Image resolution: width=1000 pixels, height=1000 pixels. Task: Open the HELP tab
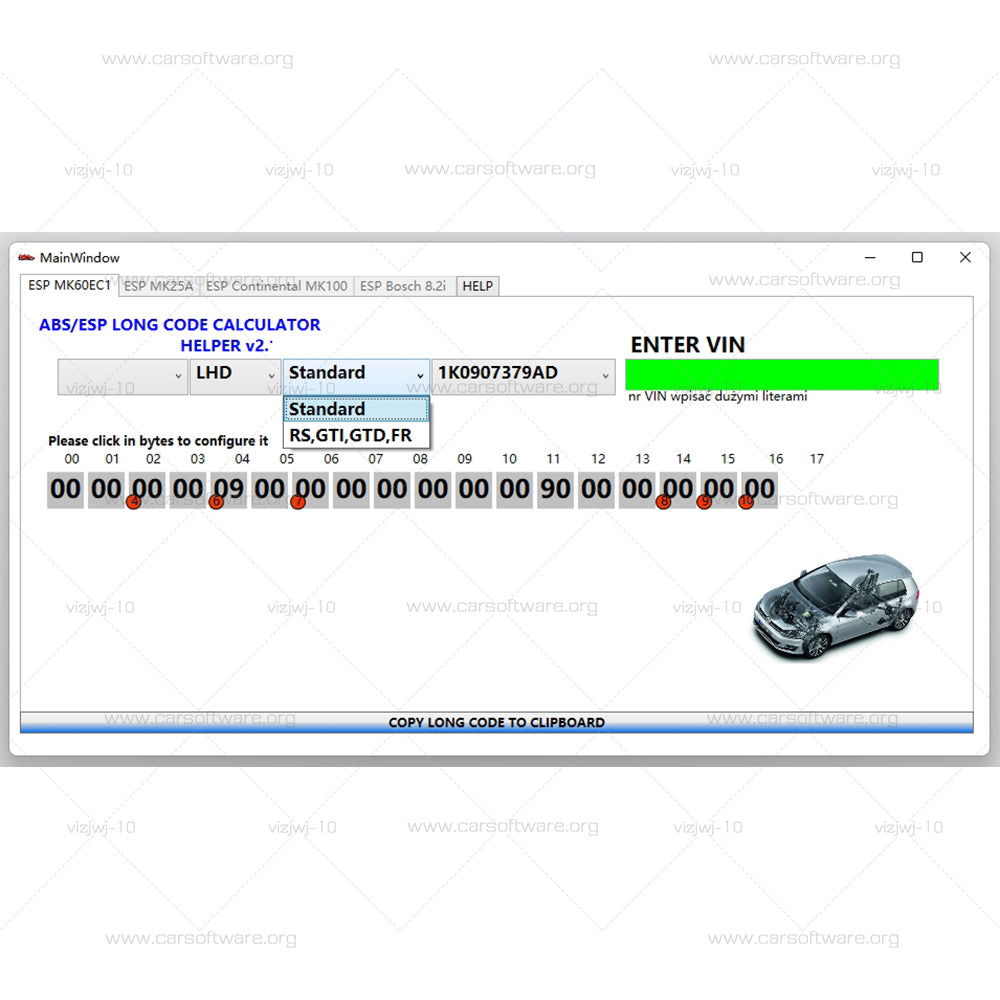478,286
